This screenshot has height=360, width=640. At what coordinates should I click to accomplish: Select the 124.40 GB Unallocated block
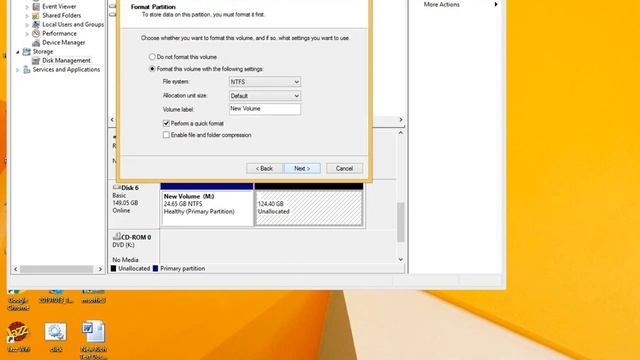tap(309, 204)
